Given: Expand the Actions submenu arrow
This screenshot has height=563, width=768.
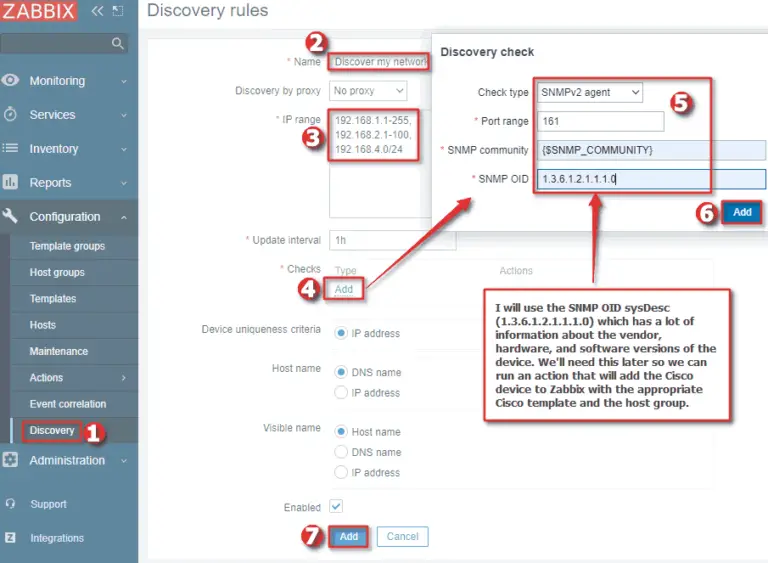Looking at the screenshot, I should click(x=124, y=378).
